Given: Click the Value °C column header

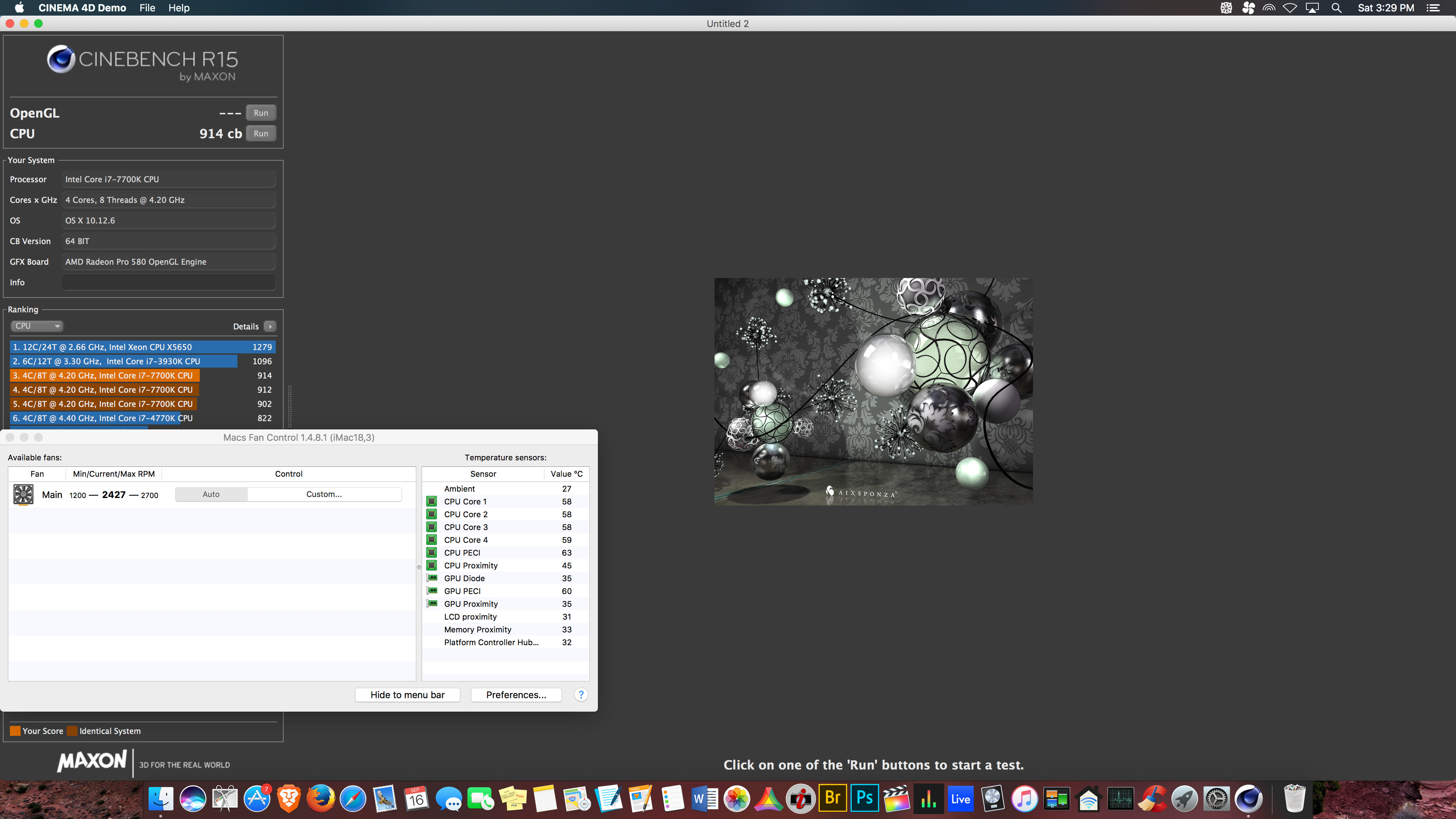Looking at the screenshot, I should point(566,473).
